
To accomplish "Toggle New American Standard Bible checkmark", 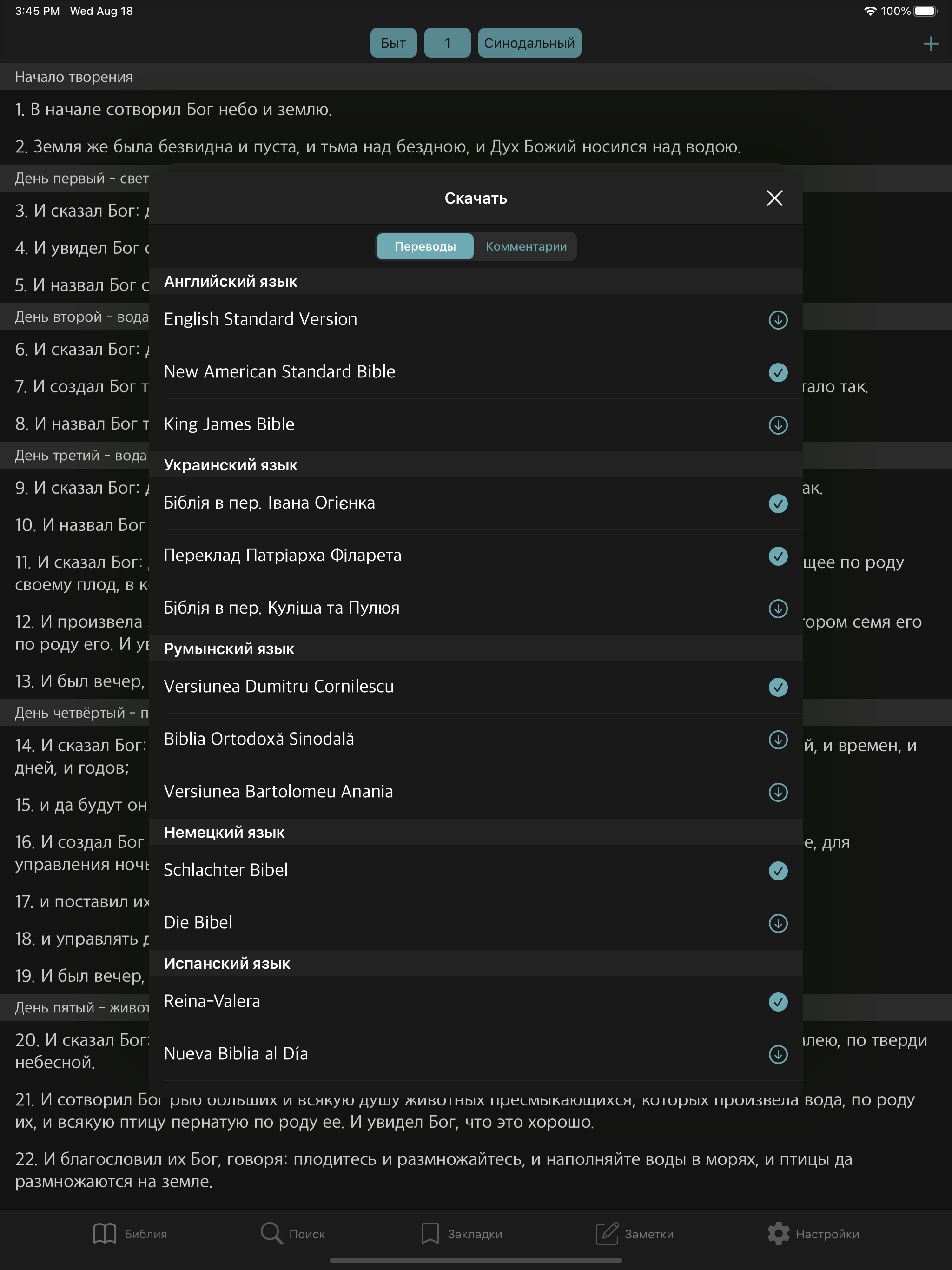I will (x=777, y=373).
